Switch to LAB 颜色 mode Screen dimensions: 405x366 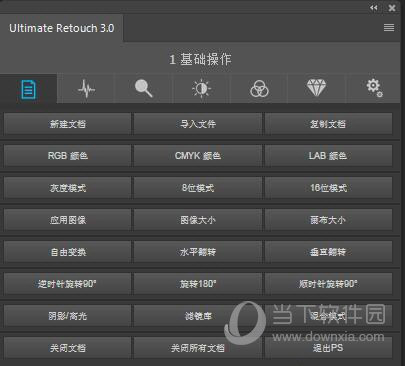tap(328, 156)
